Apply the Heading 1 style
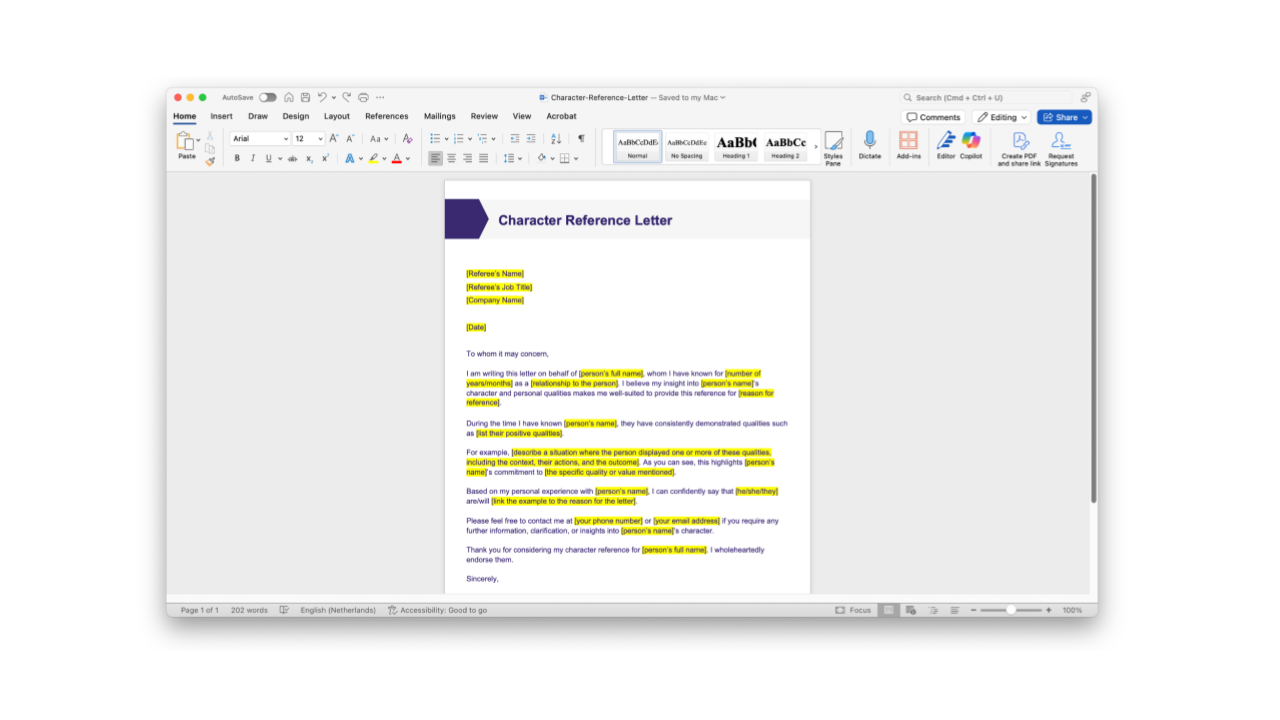The image size is (1280, 720). [736, 147]
